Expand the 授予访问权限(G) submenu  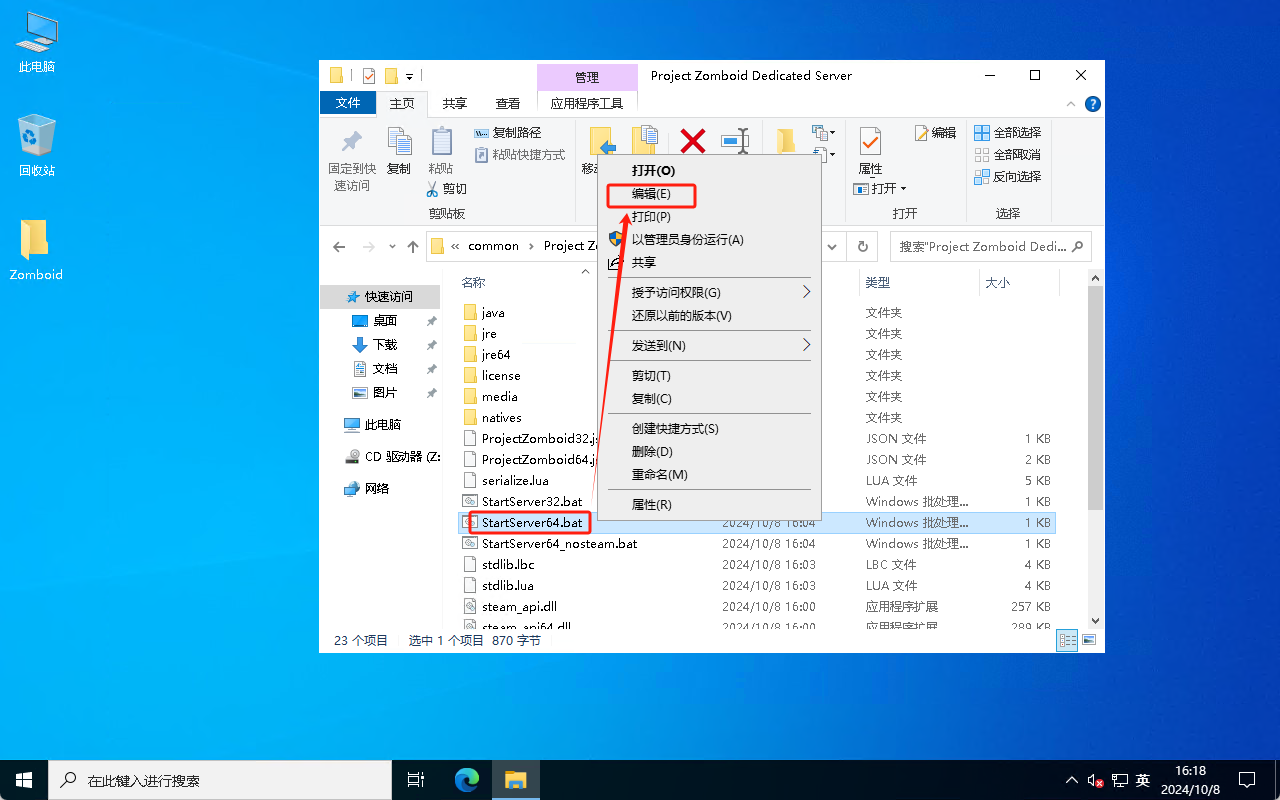point(709,292)
